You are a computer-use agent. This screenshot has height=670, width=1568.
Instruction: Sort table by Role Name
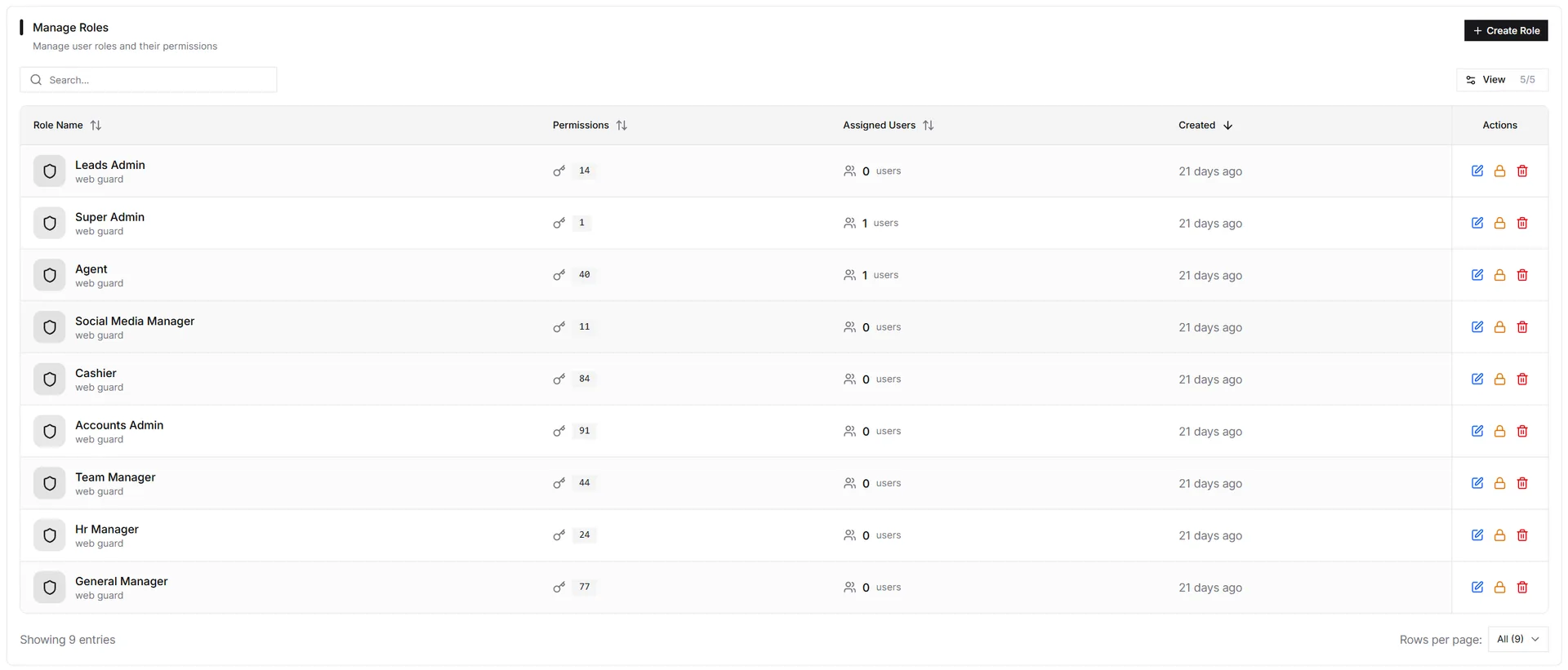[67, 125]
